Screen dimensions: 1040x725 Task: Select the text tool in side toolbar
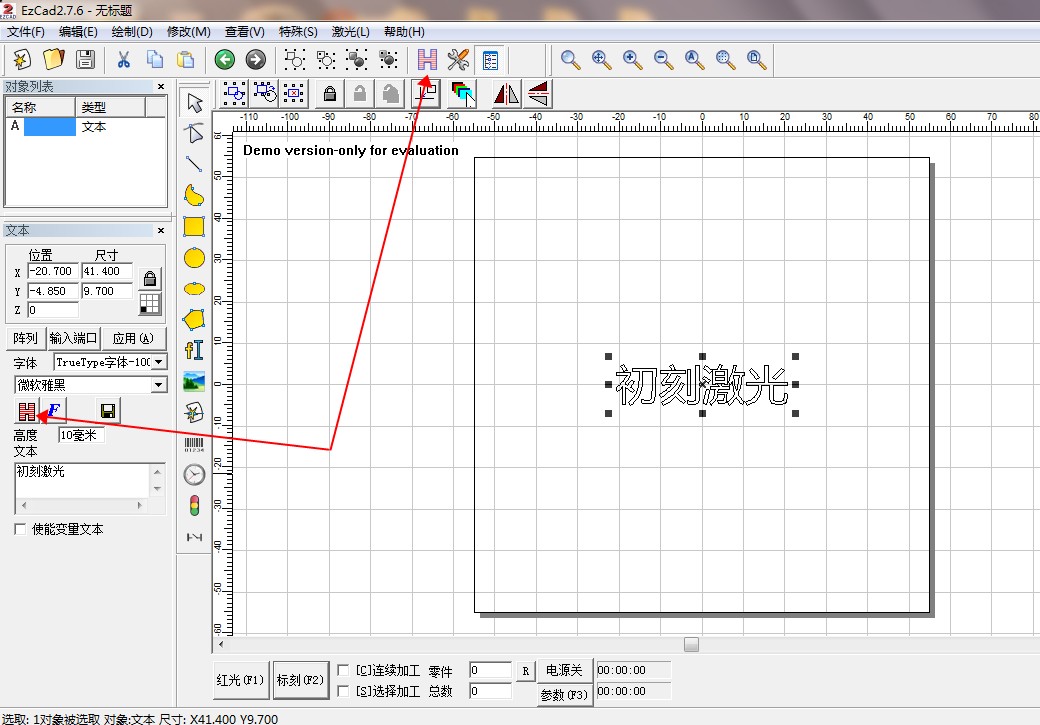(x=194, y=350)
